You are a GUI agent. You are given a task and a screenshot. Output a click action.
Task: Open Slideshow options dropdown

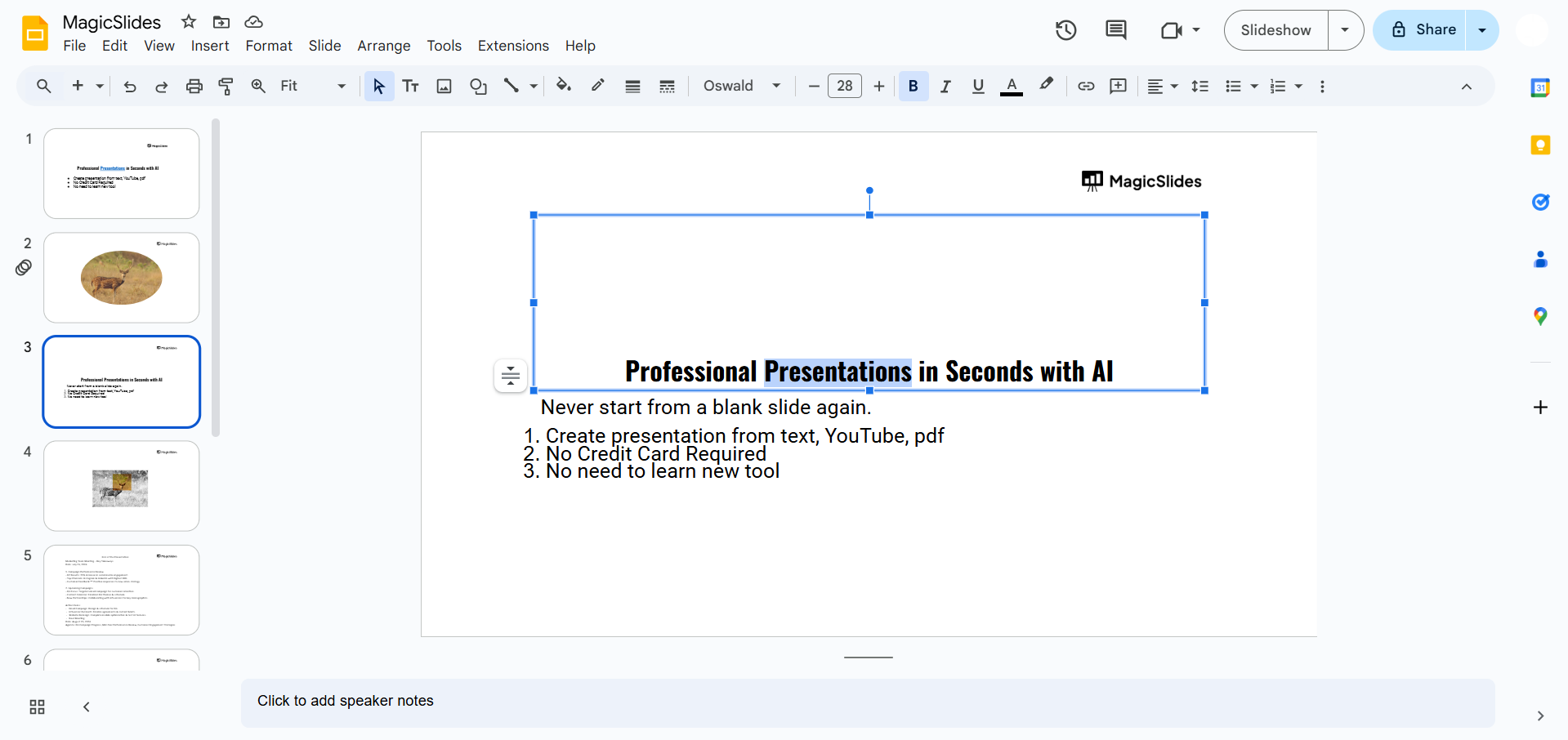point(1345,30)
